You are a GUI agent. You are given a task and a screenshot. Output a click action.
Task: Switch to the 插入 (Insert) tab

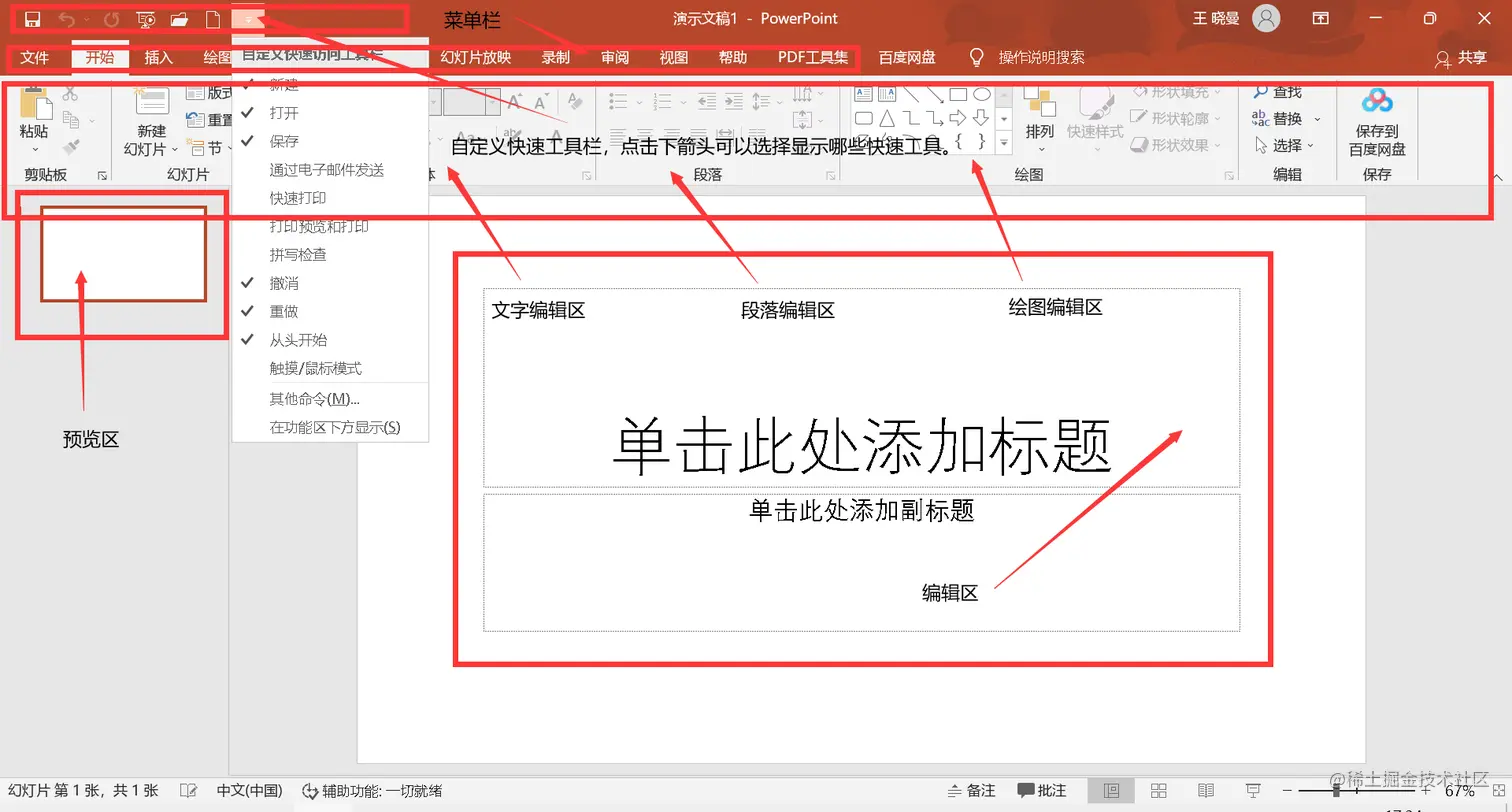[x=159, y=57]
